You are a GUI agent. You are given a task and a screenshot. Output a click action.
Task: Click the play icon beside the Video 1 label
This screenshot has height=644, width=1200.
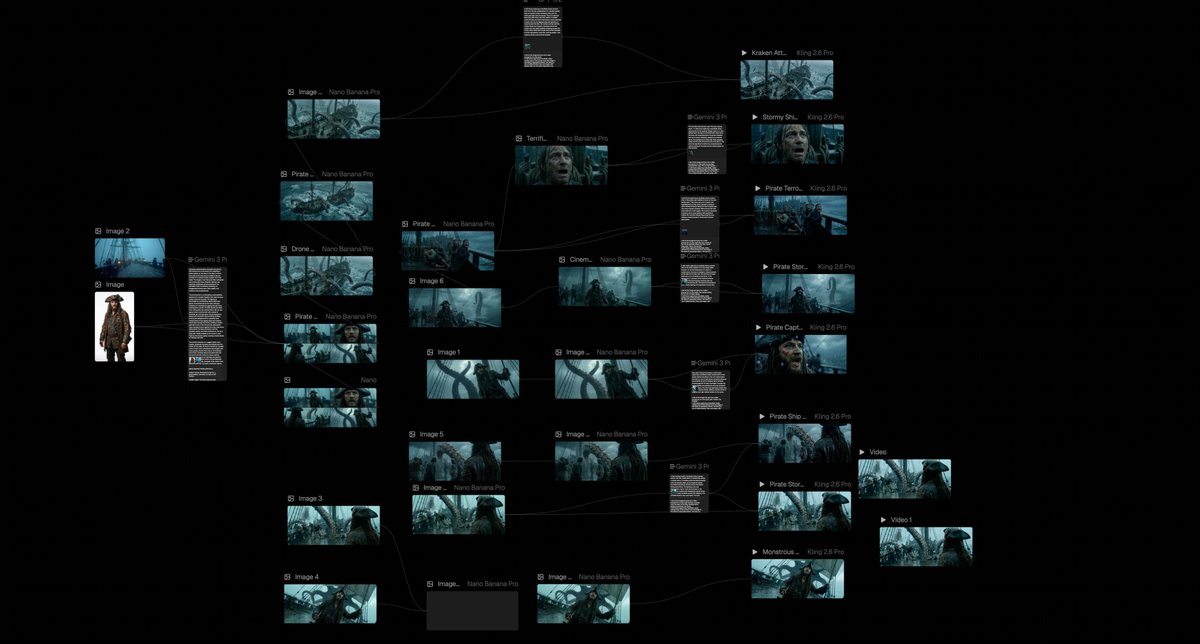point(884,520)
